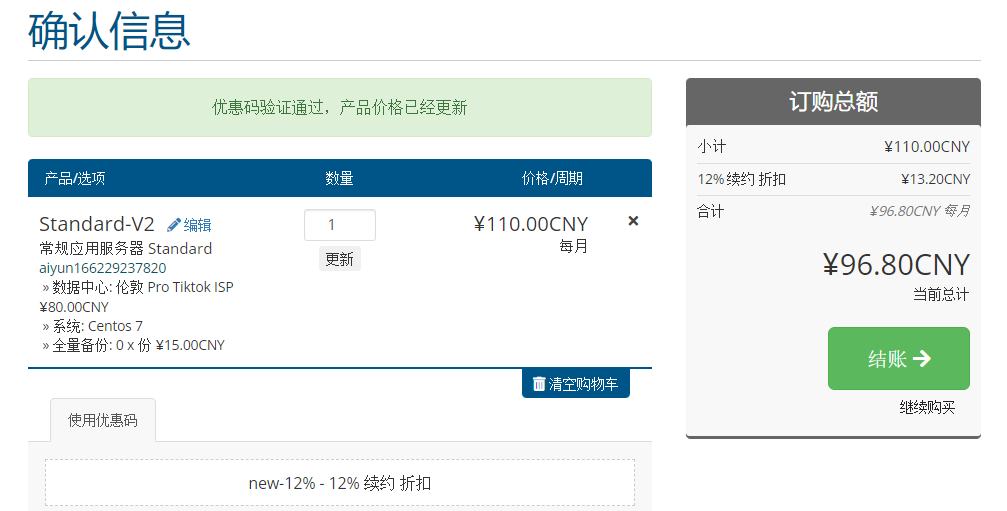Click the 数量 column header

(339, 178)
